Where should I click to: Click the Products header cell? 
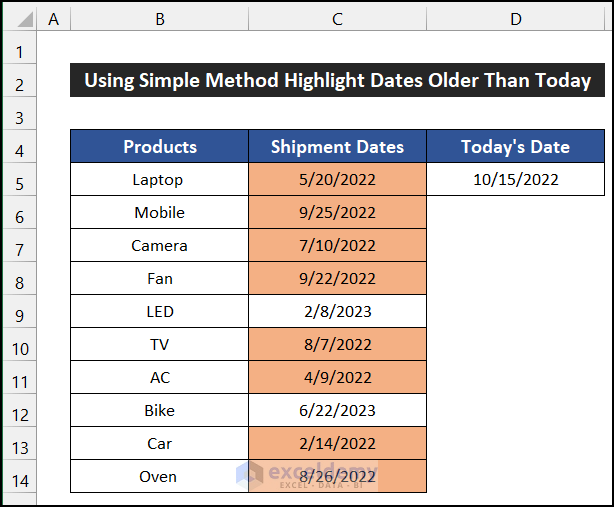click(x=159, y=147)
